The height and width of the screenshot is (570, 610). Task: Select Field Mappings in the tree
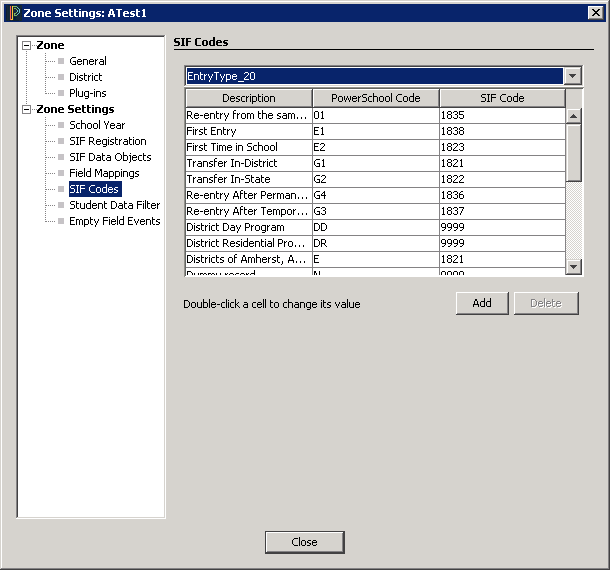(104, 173)
